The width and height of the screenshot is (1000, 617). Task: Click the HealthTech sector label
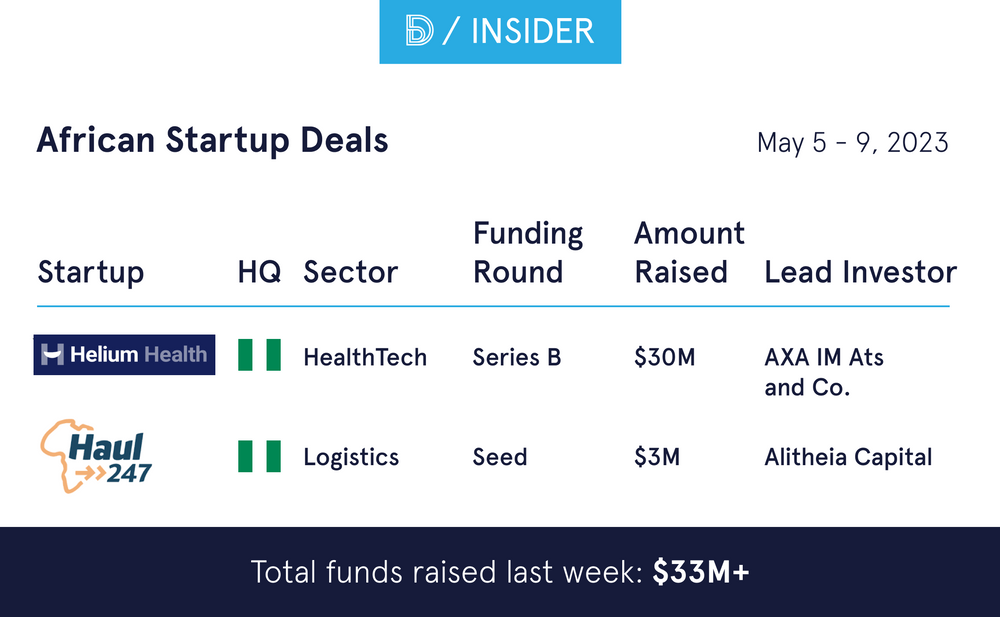(x=365, y=357)
